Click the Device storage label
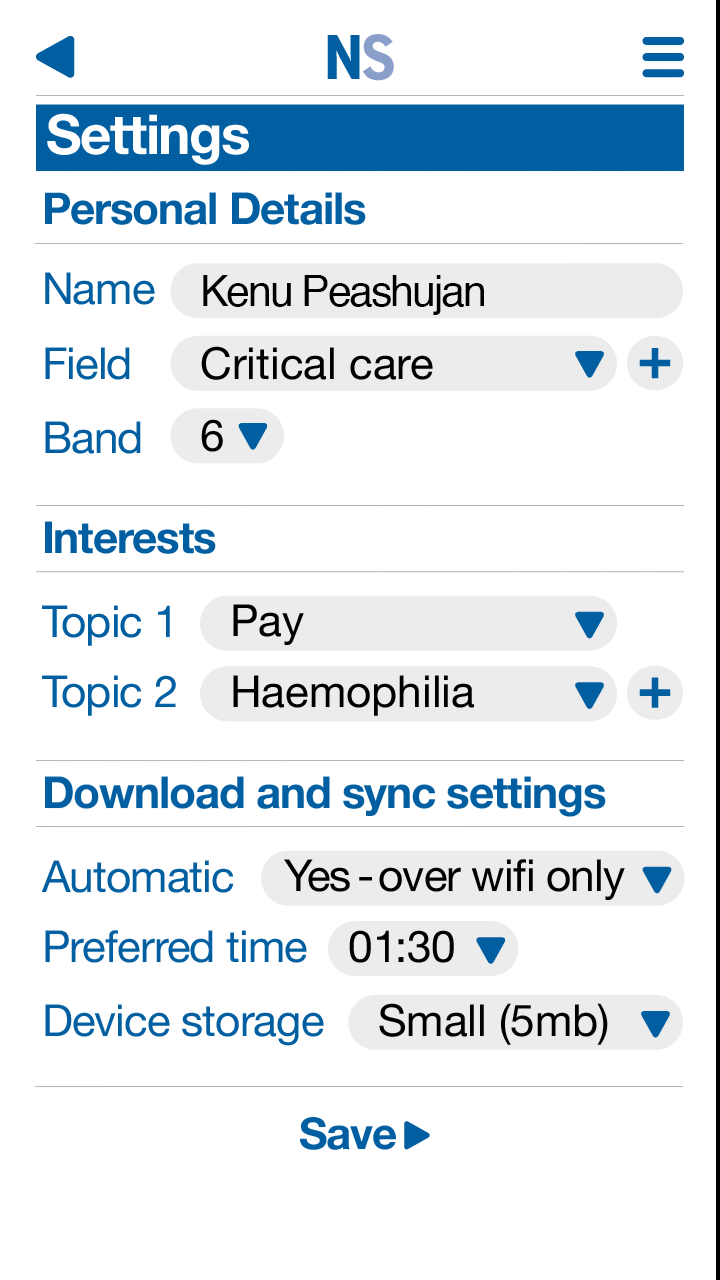 coord(184,1022)
